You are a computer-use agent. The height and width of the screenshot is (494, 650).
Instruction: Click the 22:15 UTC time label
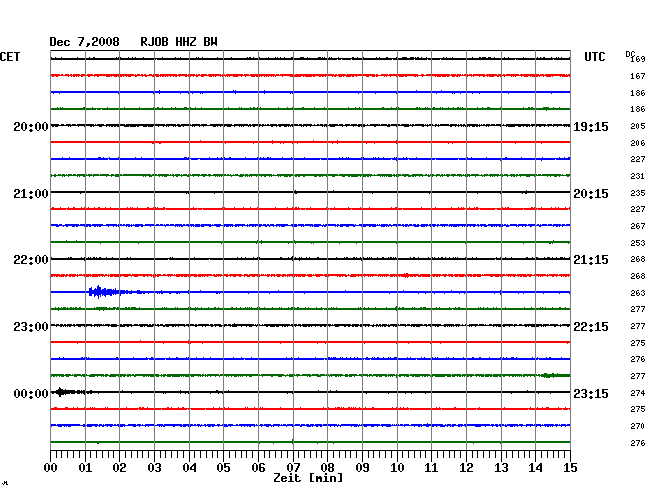pyautogui.click(x=591, y=327)
